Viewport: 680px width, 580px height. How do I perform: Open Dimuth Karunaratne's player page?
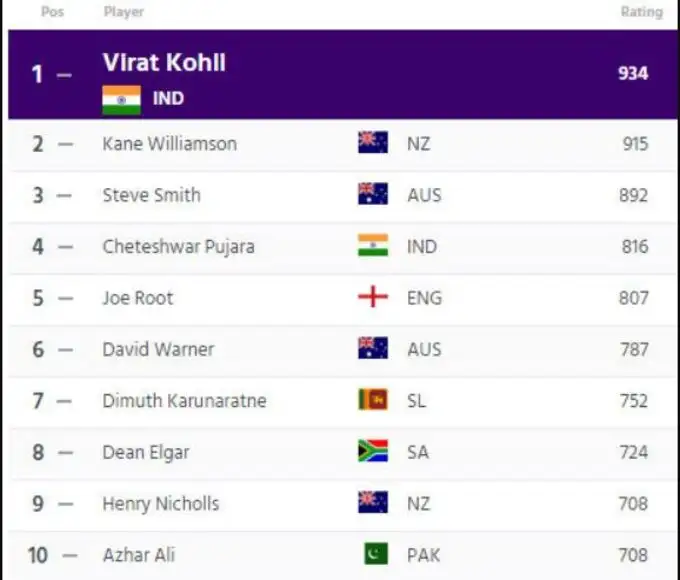click(182, 401)
